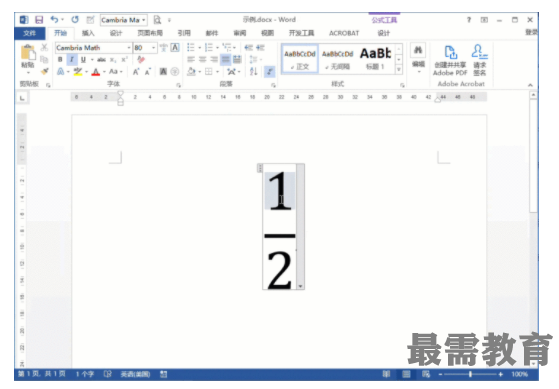Click the Decrease Indent icon
The width and height of the screenshot is (559, 389).
point(248,47)
